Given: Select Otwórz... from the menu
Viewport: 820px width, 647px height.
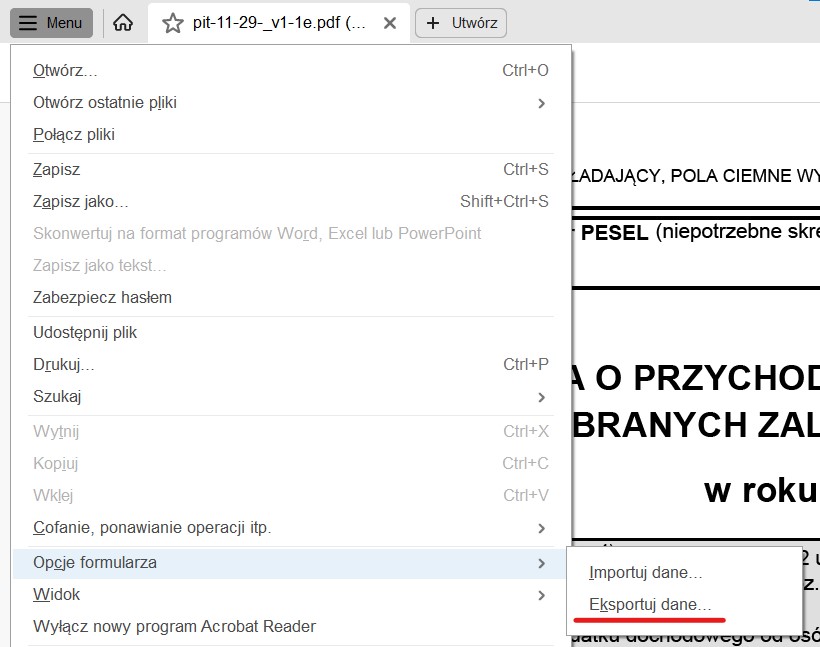Looking at the screenshot, I should (65, 70).
